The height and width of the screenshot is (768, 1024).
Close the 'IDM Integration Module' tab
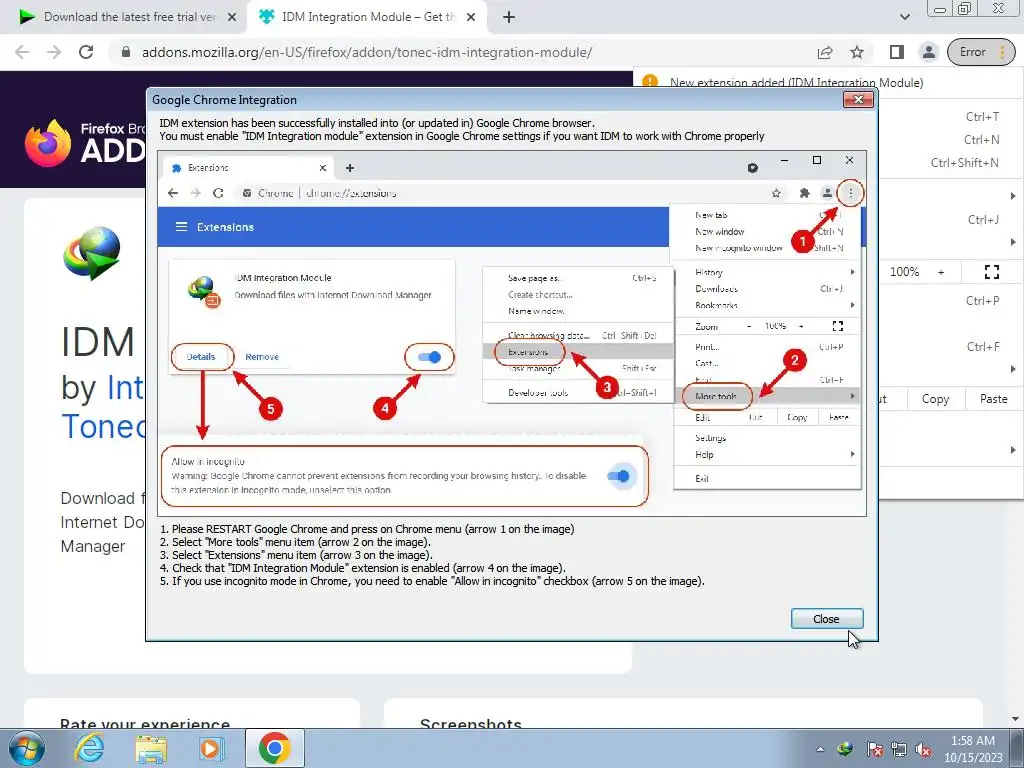pyautogui.click(x=471, y=17)
